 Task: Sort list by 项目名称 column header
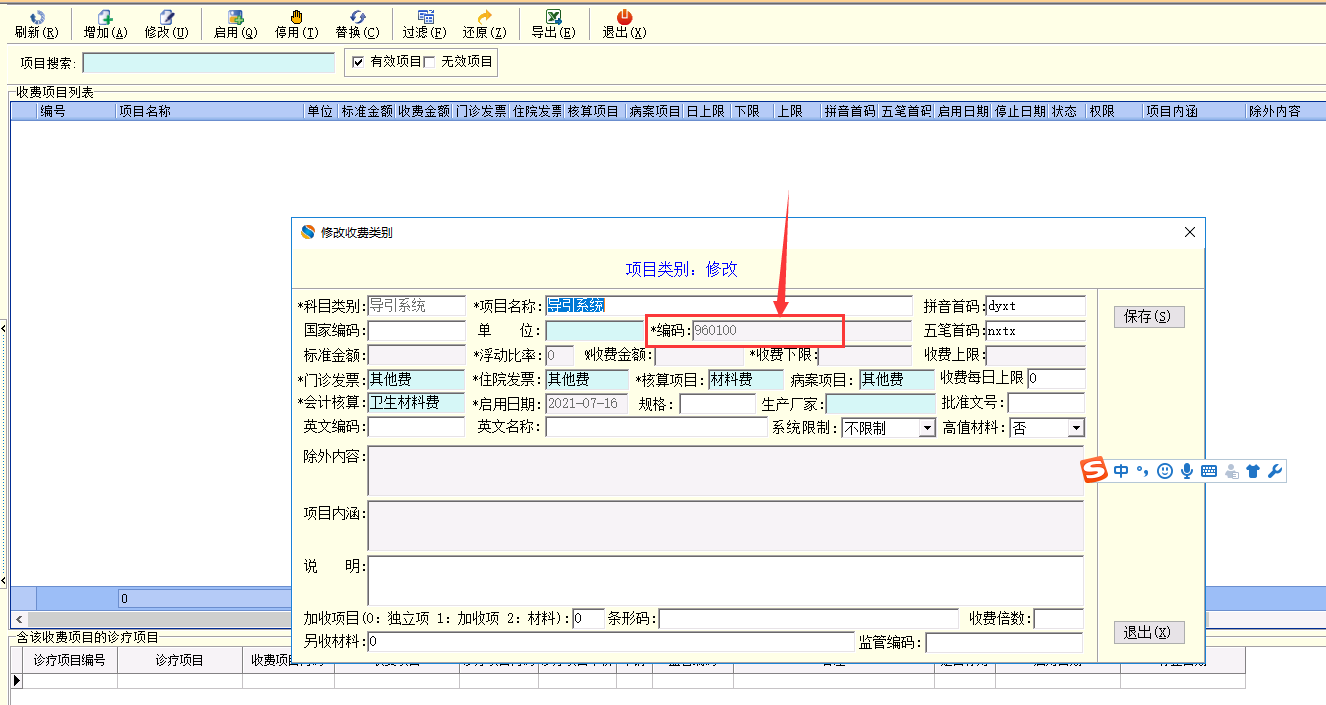click(210, 111)
